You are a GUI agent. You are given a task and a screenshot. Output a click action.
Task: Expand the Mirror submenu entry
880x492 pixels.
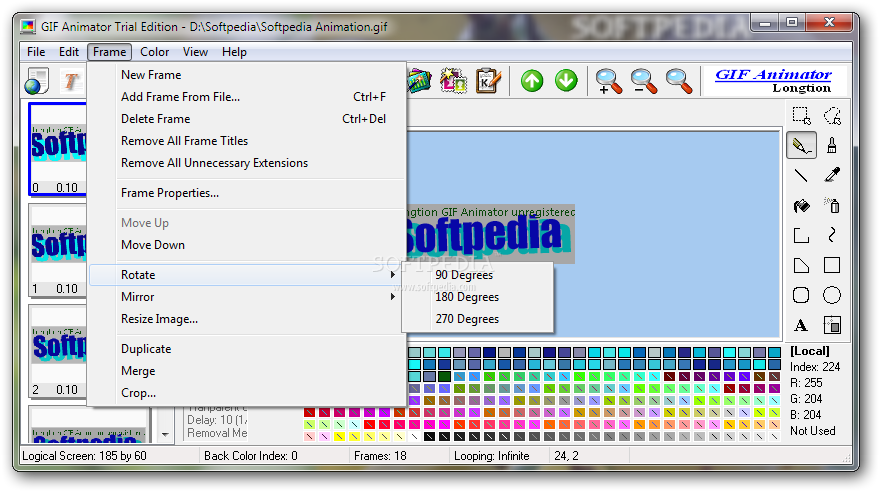[246, 297]
